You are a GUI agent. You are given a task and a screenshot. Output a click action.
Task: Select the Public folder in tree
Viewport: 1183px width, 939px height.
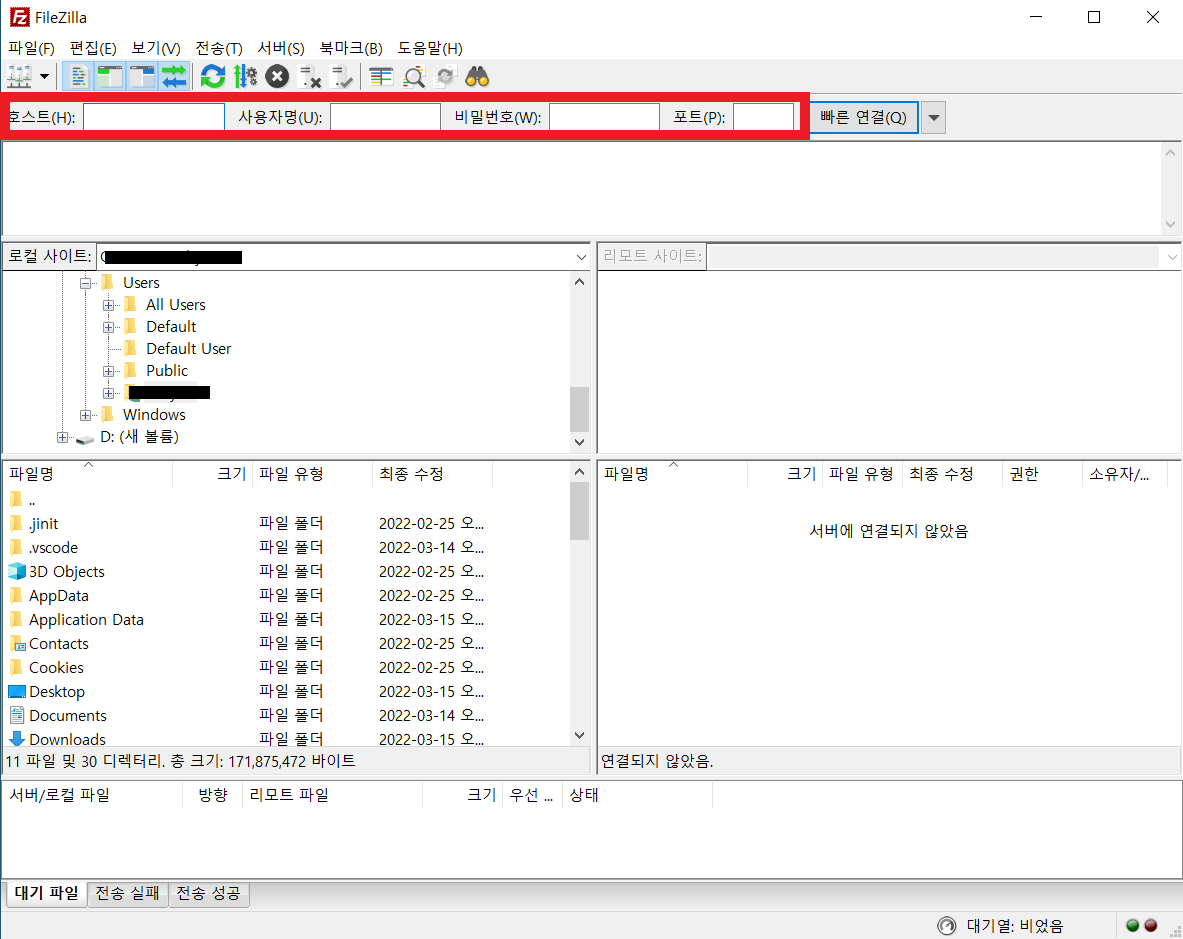[167, 370]
